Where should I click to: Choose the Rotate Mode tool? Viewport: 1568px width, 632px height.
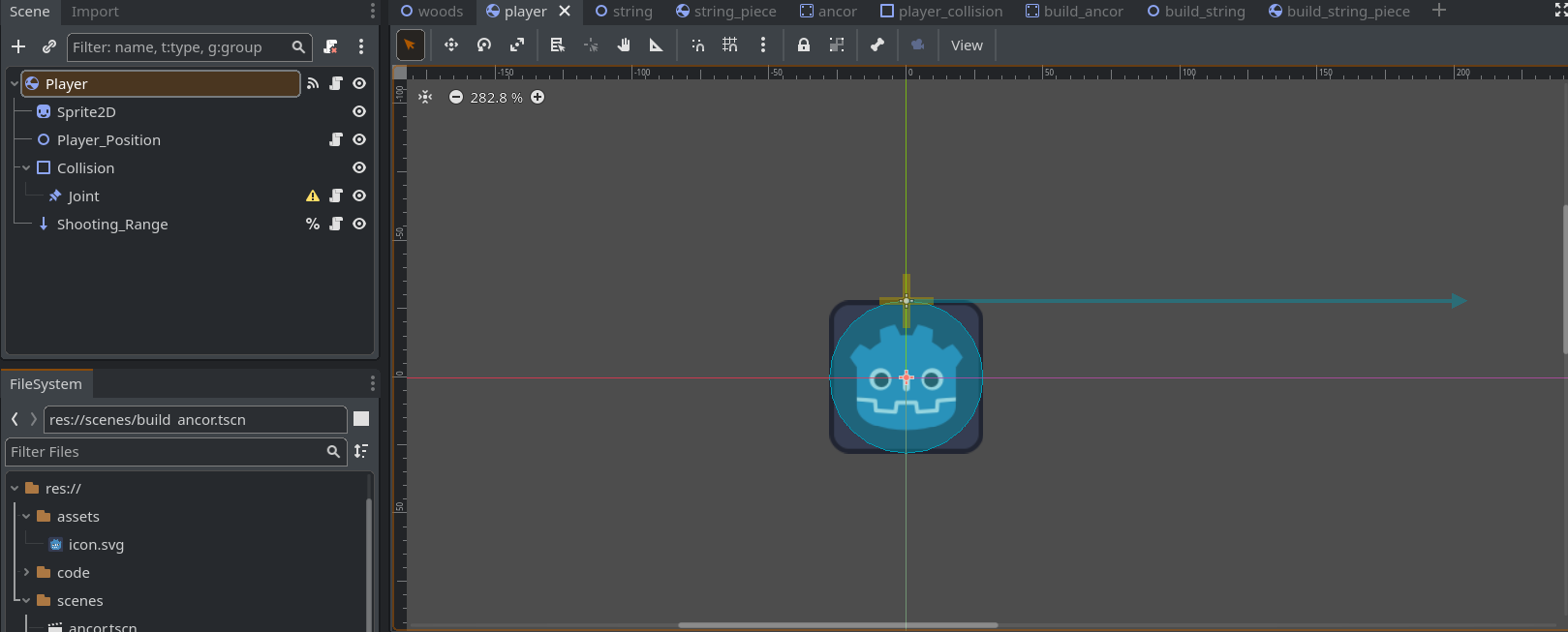[484, 45]
